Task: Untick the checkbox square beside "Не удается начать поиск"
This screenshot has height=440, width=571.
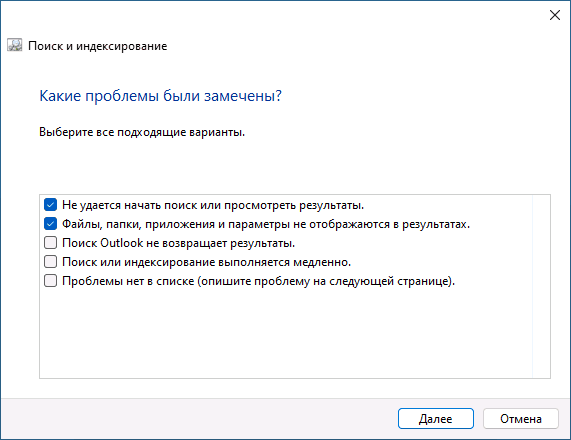Action: tap(50, 205)
